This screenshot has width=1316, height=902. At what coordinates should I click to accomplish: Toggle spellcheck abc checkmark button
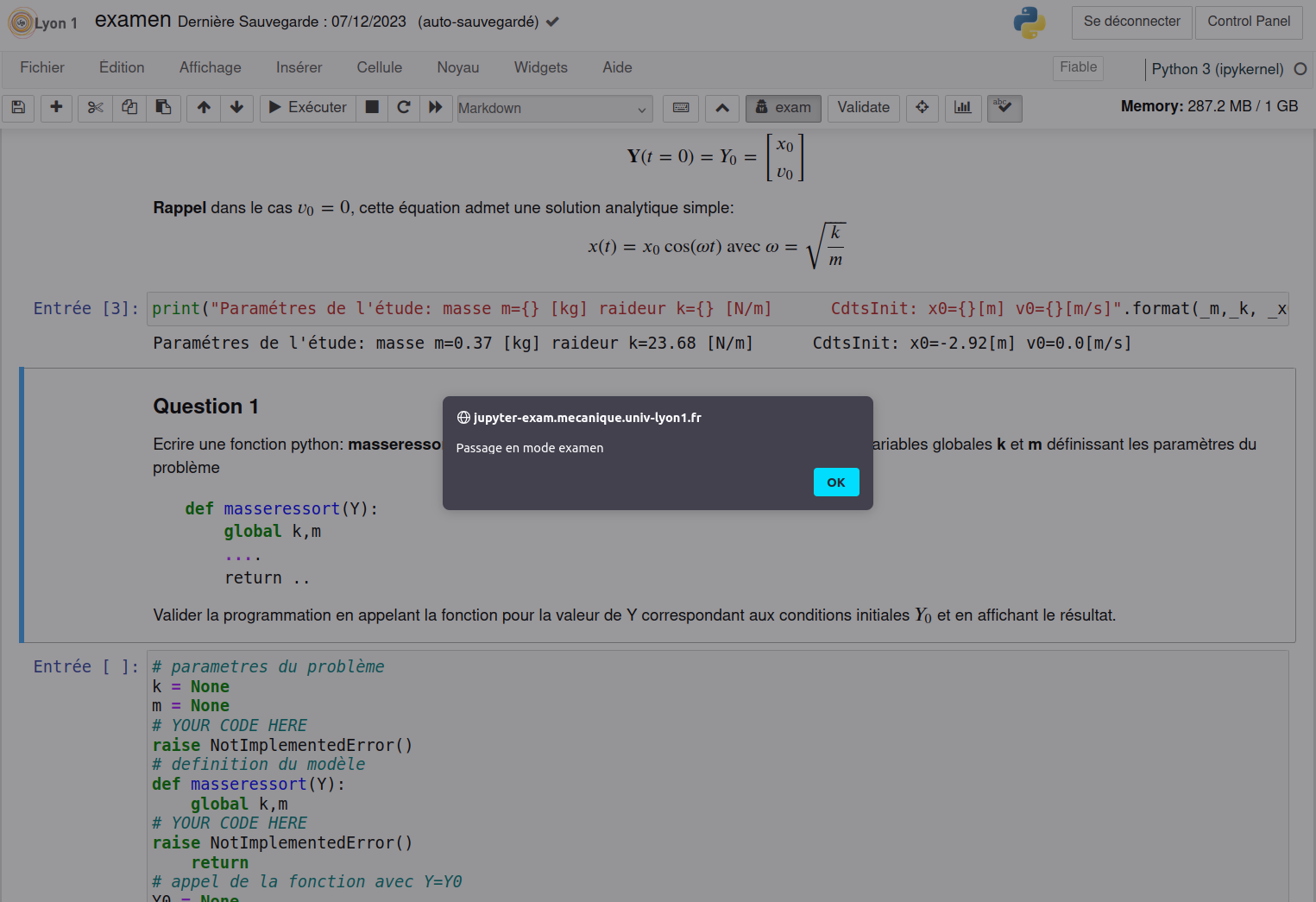tap(1004, 108)
